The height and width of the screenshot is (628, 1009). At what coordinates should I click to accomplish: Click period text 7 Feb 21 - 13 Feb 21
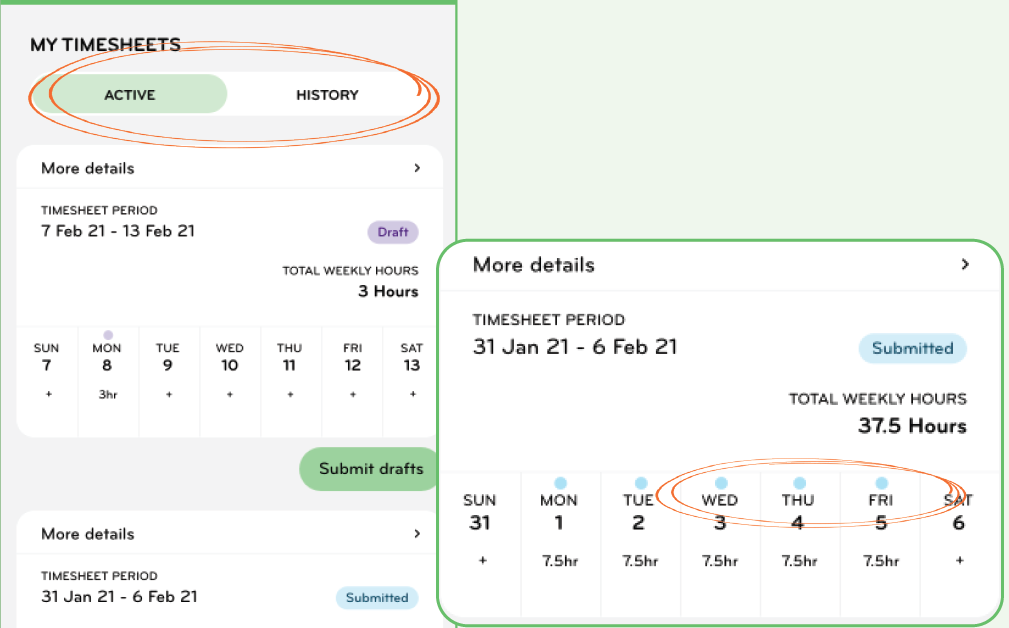click(x=118, y=231)
